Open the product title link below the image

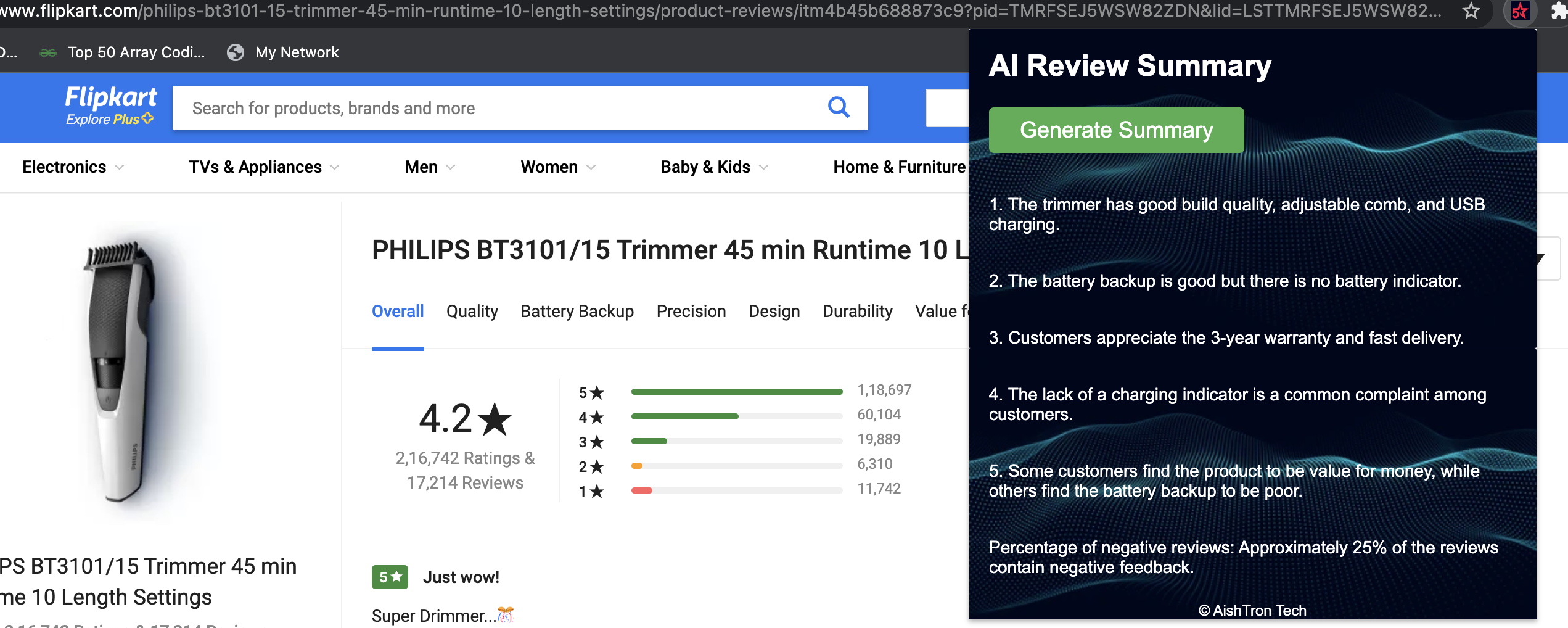[148, 582]
